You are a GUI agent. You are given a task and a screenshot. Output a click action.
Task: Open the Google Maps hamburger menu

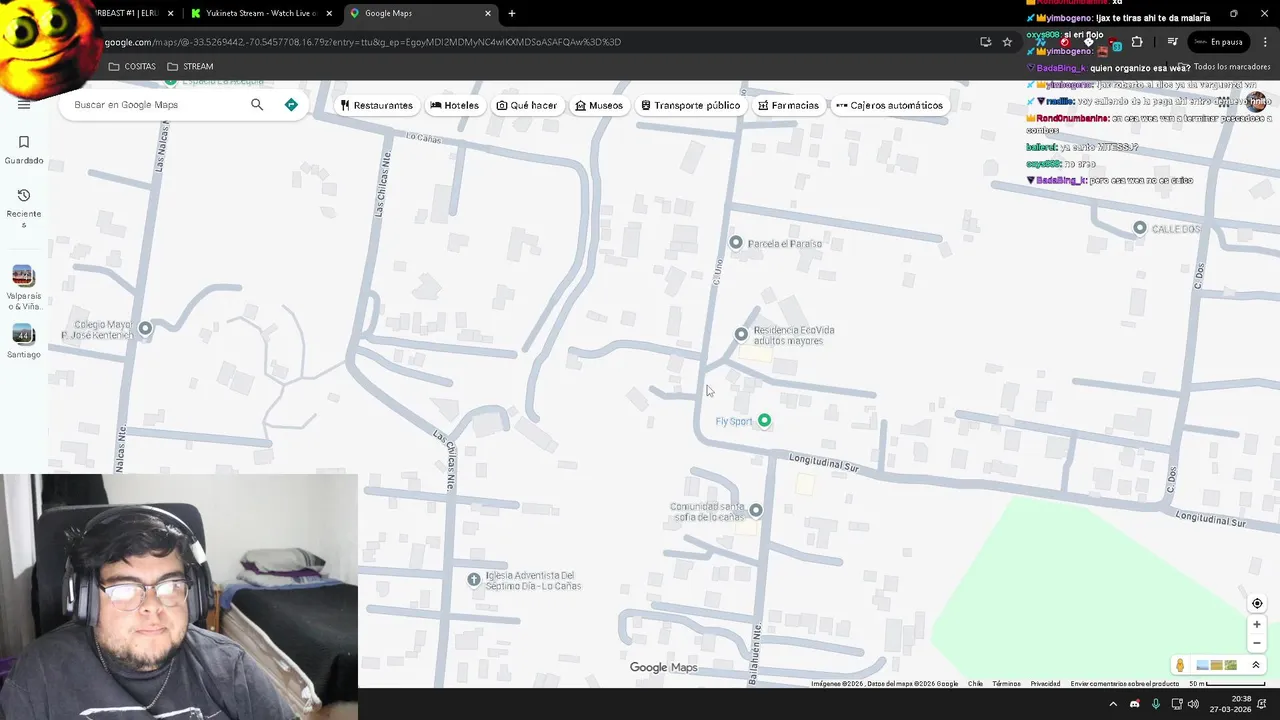[x=24, y=104]
